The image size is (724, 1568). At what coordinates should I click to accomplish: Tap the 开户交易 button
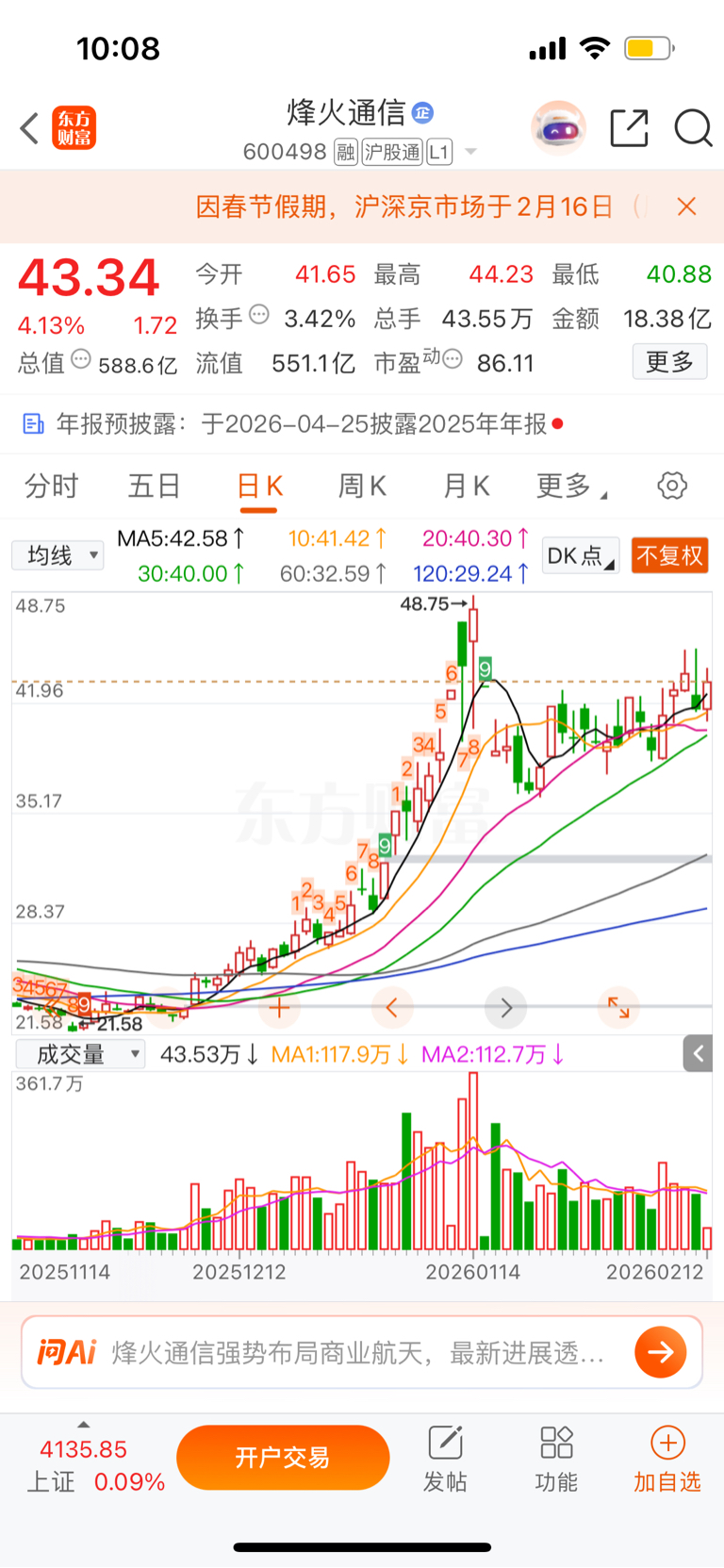click(x=283, y=1458)
